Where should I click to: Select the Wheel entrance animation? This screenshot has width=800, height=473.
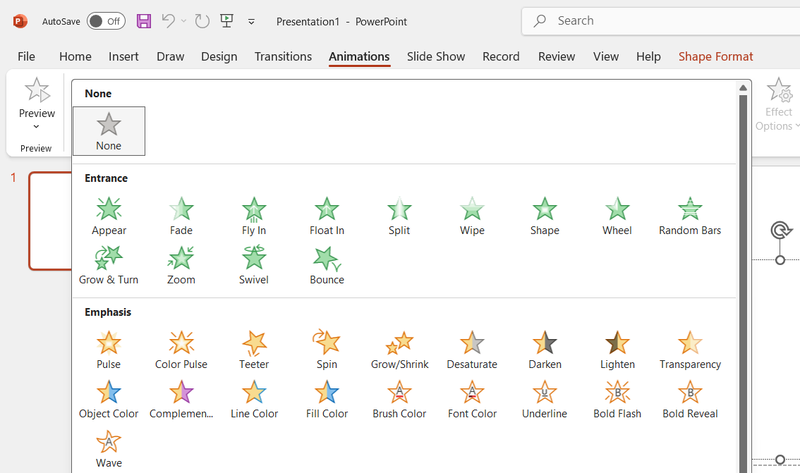pyautogui.click(x=617, y=216)
